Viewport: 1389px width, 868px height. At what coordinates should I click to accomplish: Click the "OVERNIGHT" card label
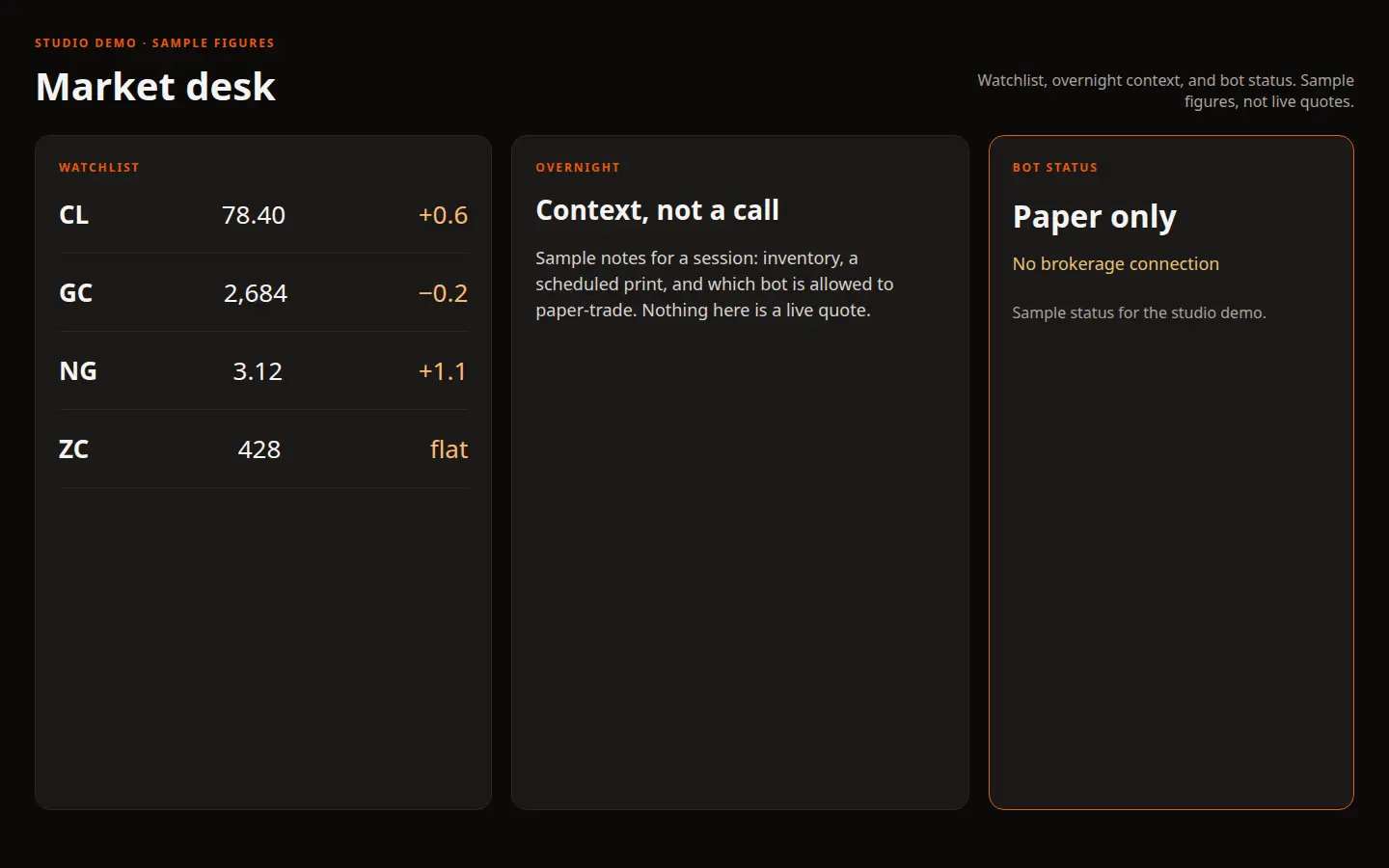[578, 168]
